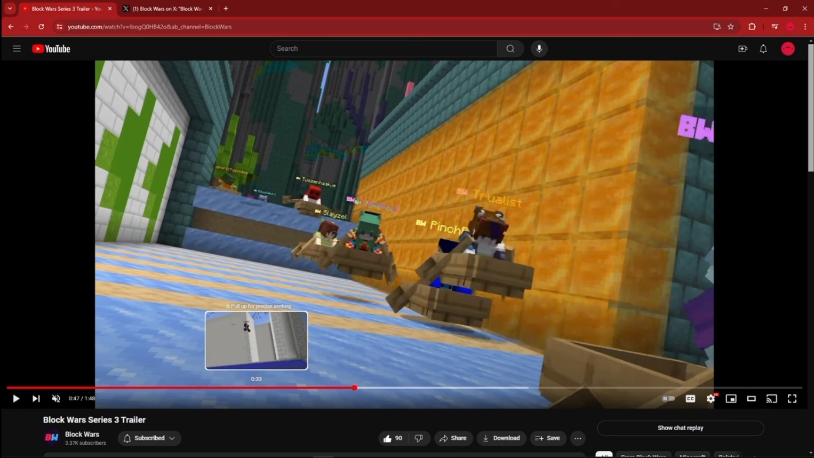
Task: Click the video title Block Wars Series 3 Trailer
Action: (x=94, y=420)
